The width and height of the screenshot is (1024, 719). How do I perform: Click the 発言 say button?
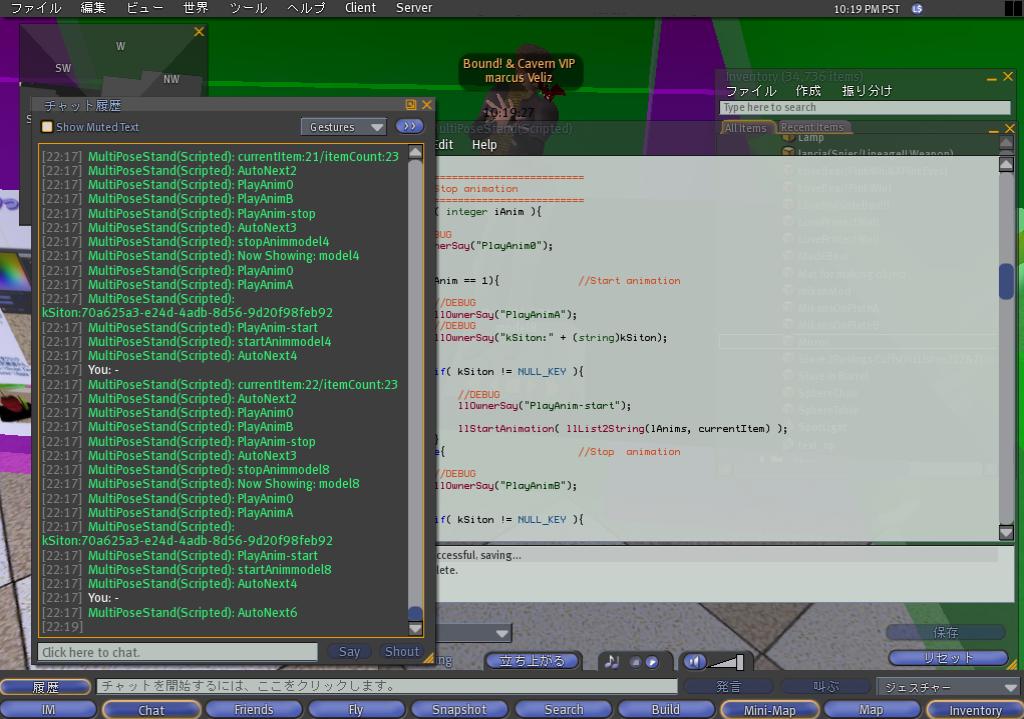728,687
